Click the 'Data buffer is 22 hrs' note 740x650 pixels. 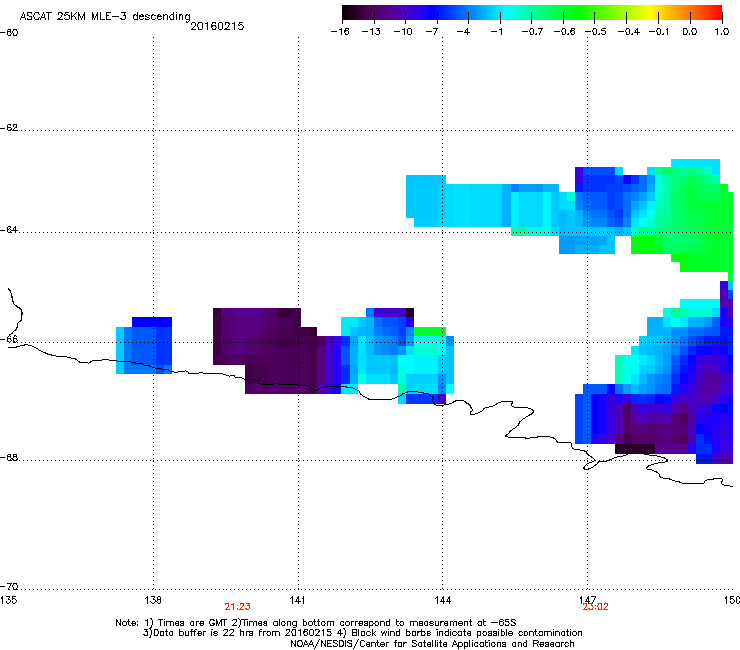362,633
